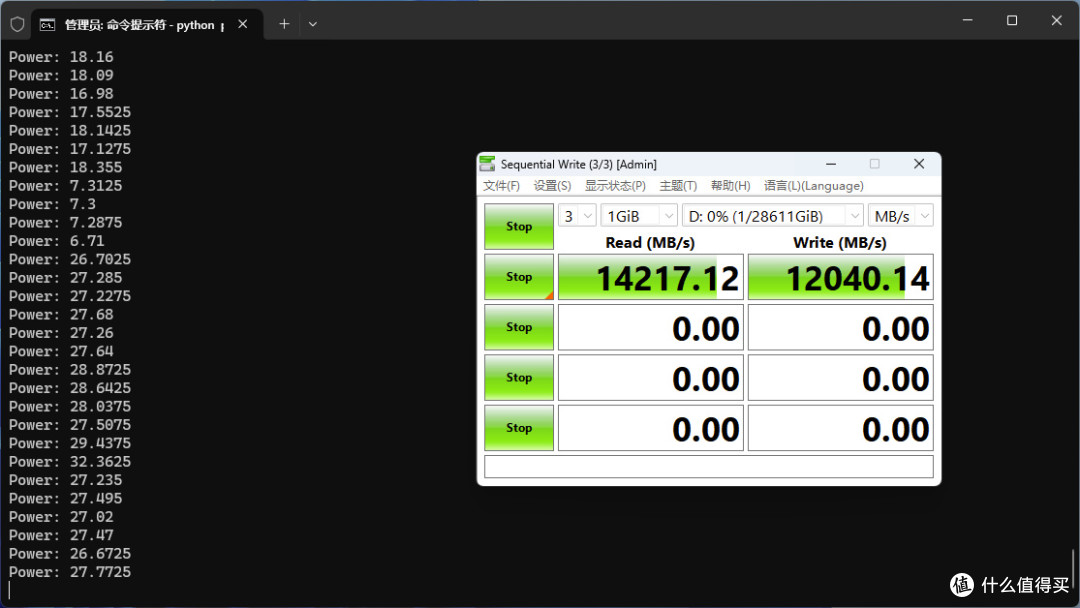Click the second row read value 0.00

coord(651,327)
